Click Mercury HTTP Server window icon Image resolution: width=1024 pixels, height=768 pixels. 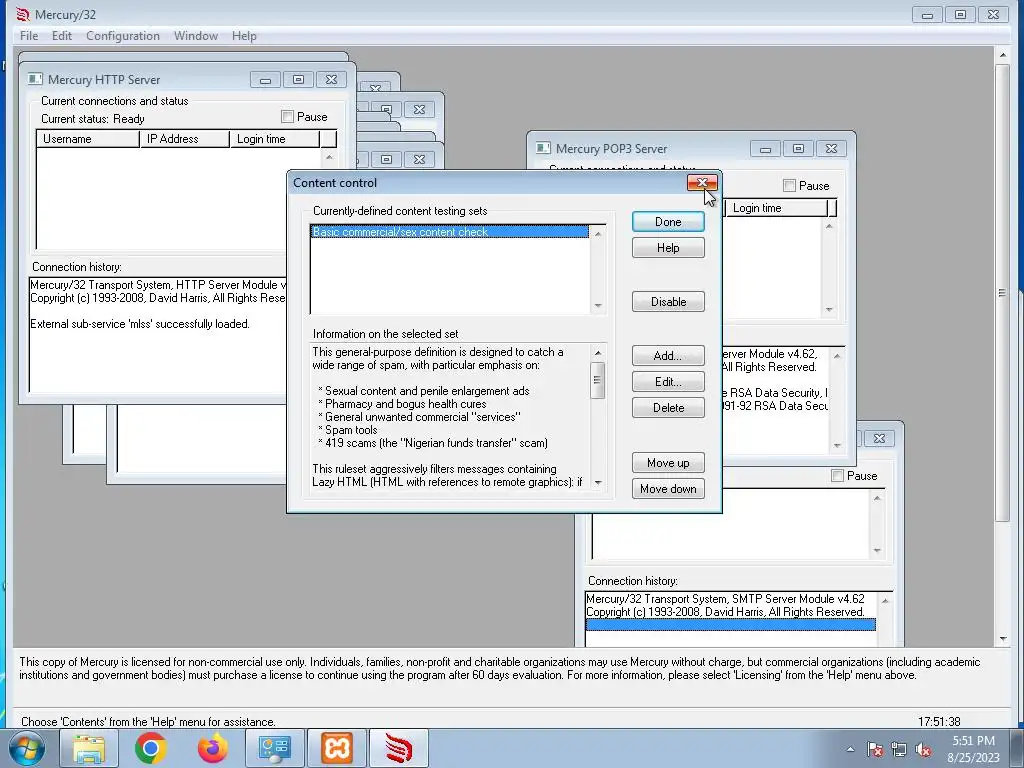(35, 79)
